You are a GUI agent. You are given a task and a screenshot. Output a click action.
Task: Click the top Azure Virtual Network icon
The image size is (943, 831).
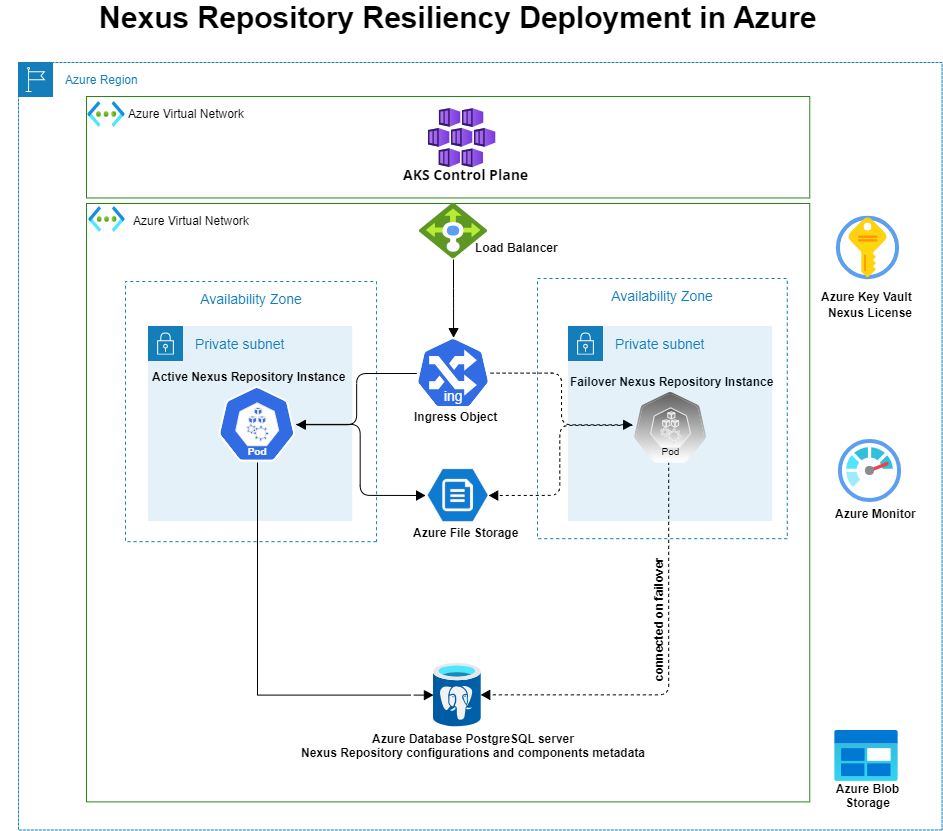point(106,114)
